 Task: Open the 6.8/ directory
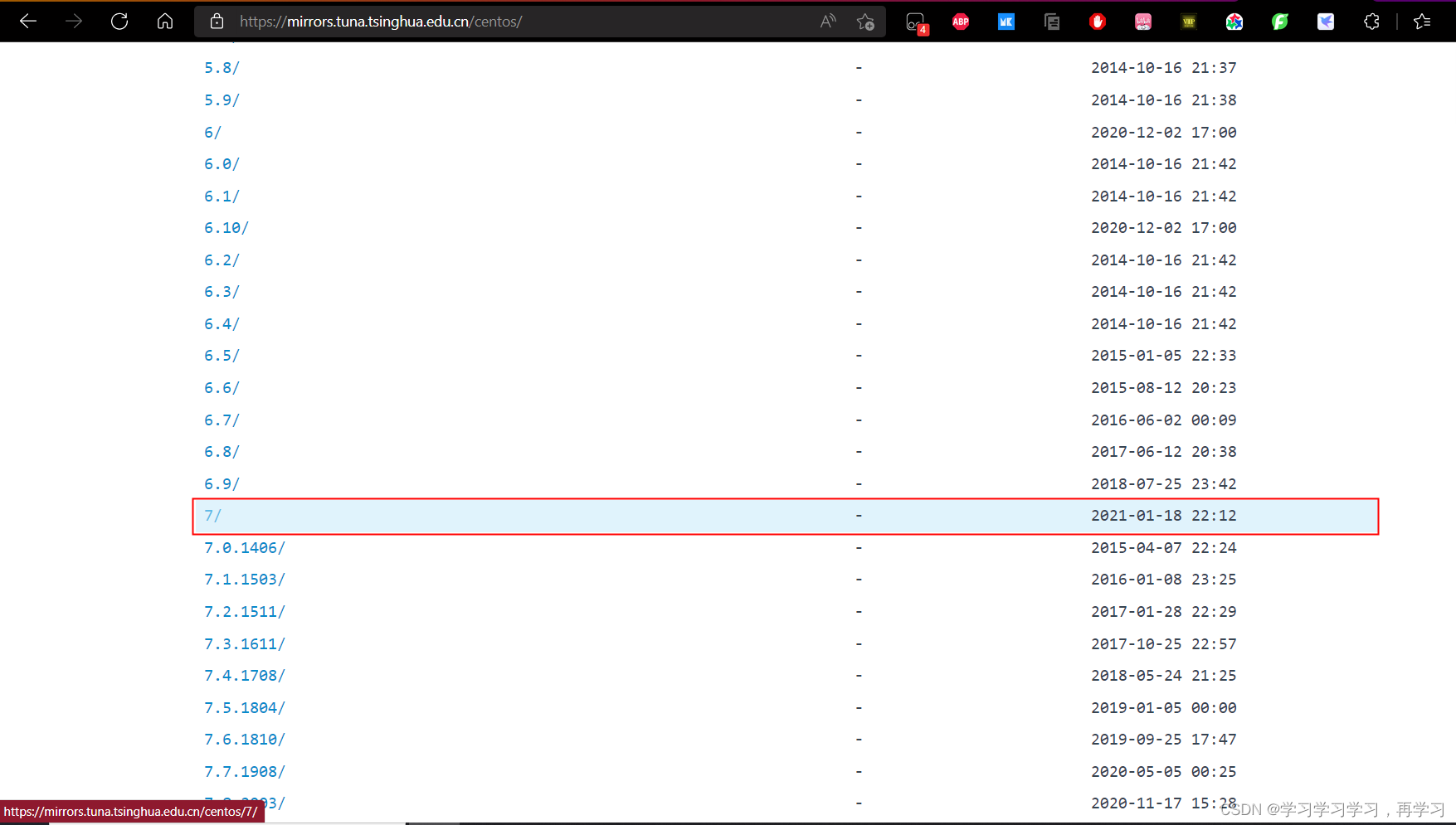[x=222, y=452]
